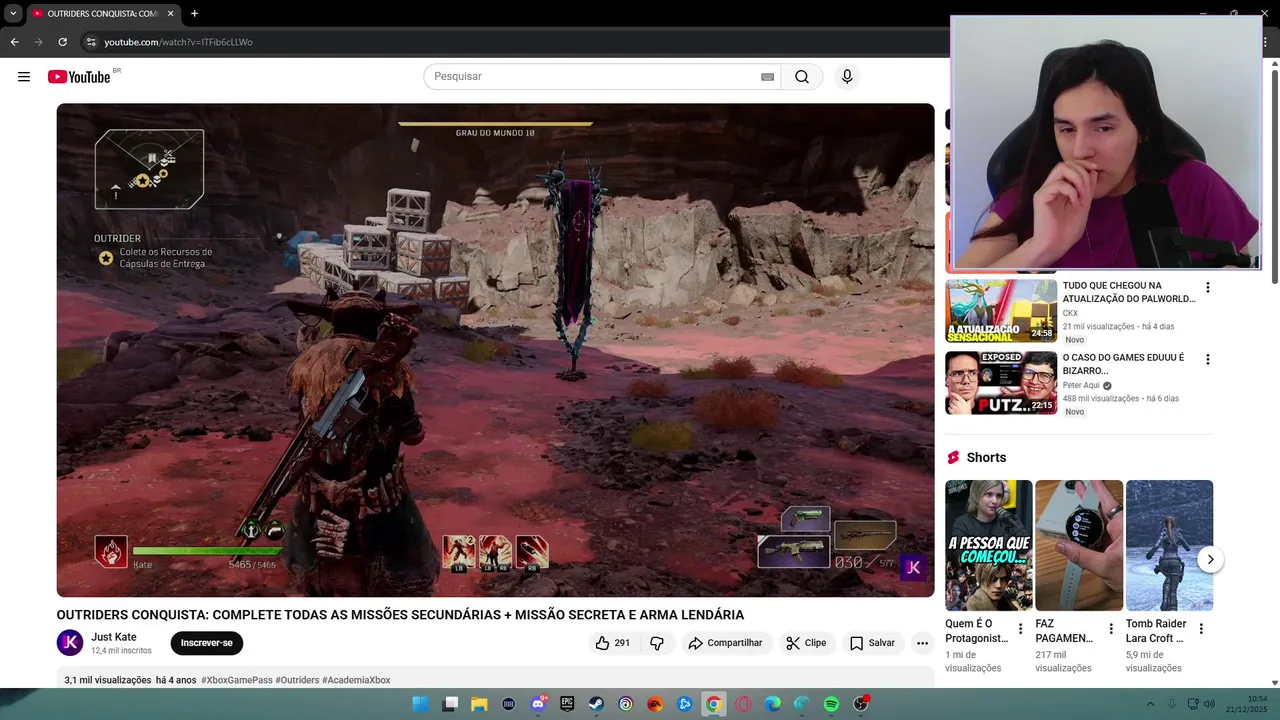
Task: Dislike the video with thumbs down
Action: tap(657, 643)
